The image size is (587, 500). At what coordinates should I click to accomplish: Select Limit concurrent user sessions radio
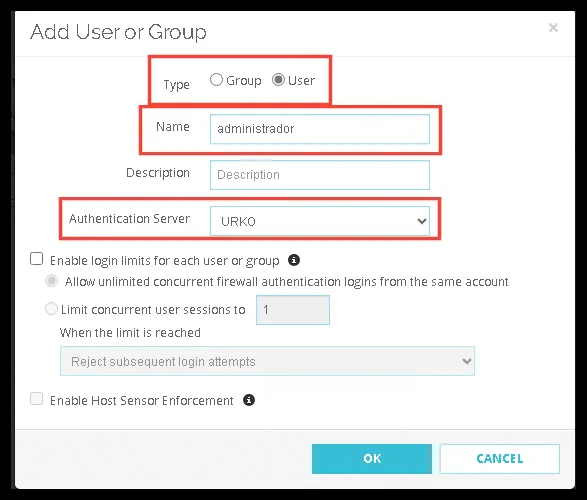(51, 309)
